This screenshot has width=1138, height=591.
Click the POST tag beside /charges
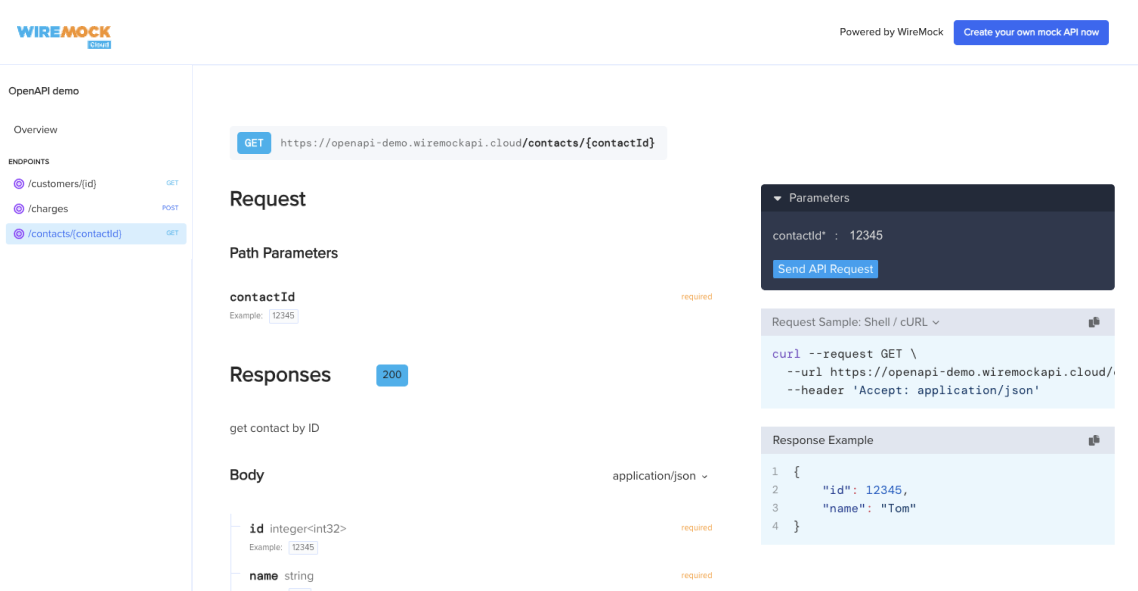pos(170,208)
